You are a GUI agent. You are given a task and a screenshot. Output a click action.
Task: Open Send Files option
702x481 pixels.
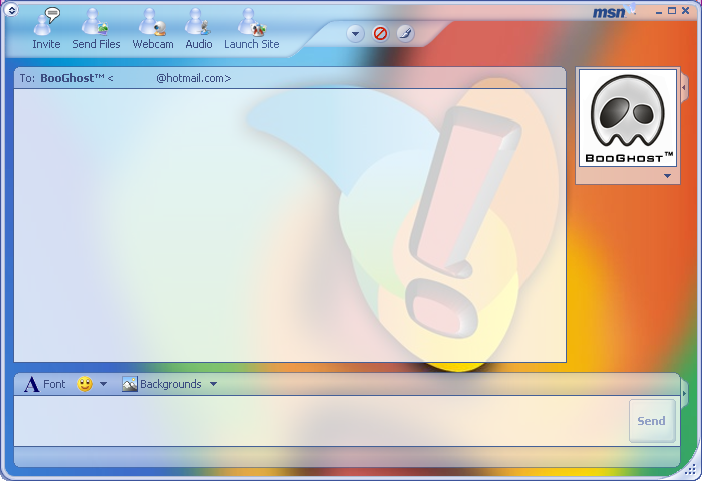[x=96, y=28]
